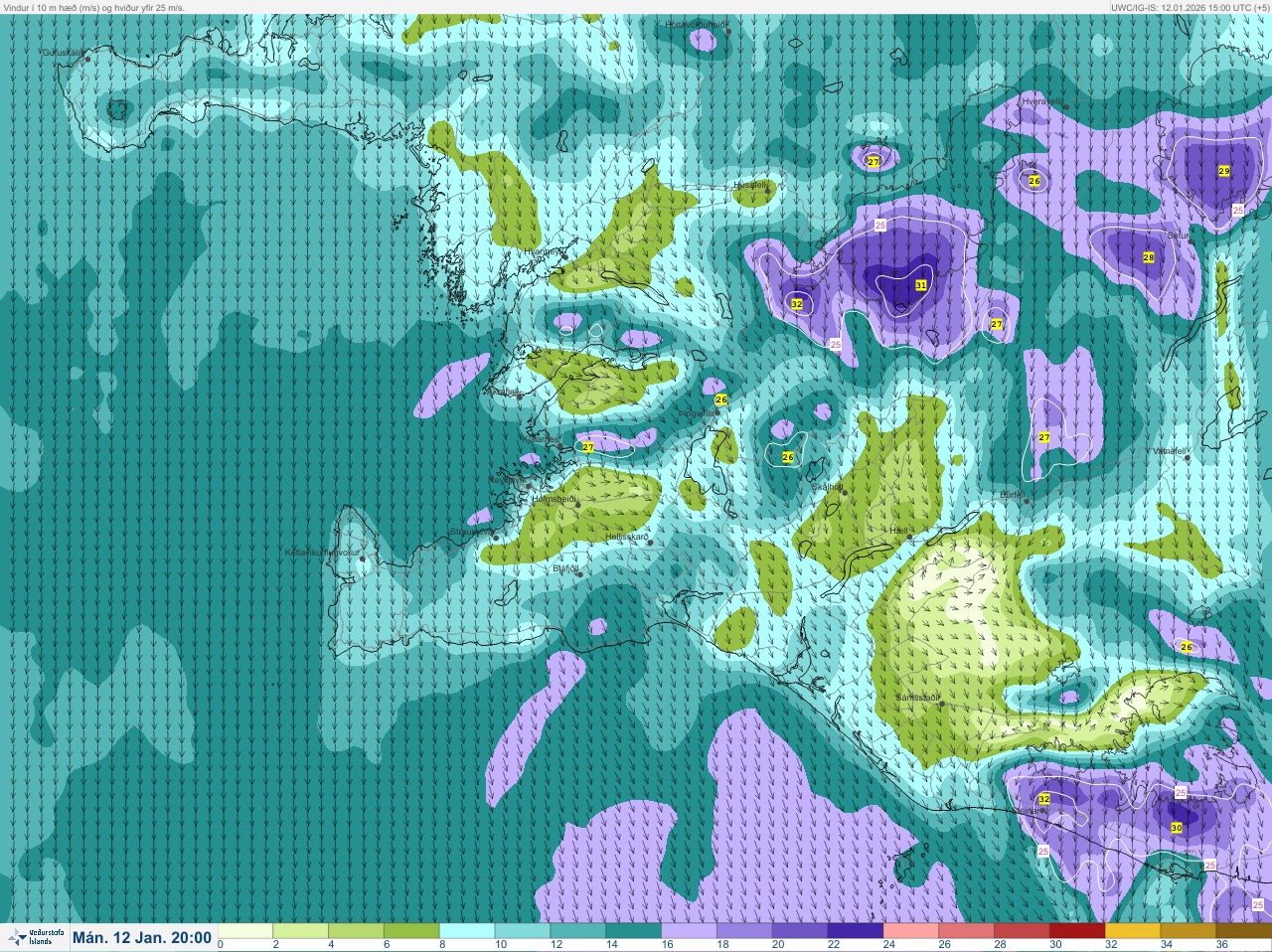Screen dimensions: 1272x952
Task: Click the Hellisskarð station label
Action: point(627,537)
